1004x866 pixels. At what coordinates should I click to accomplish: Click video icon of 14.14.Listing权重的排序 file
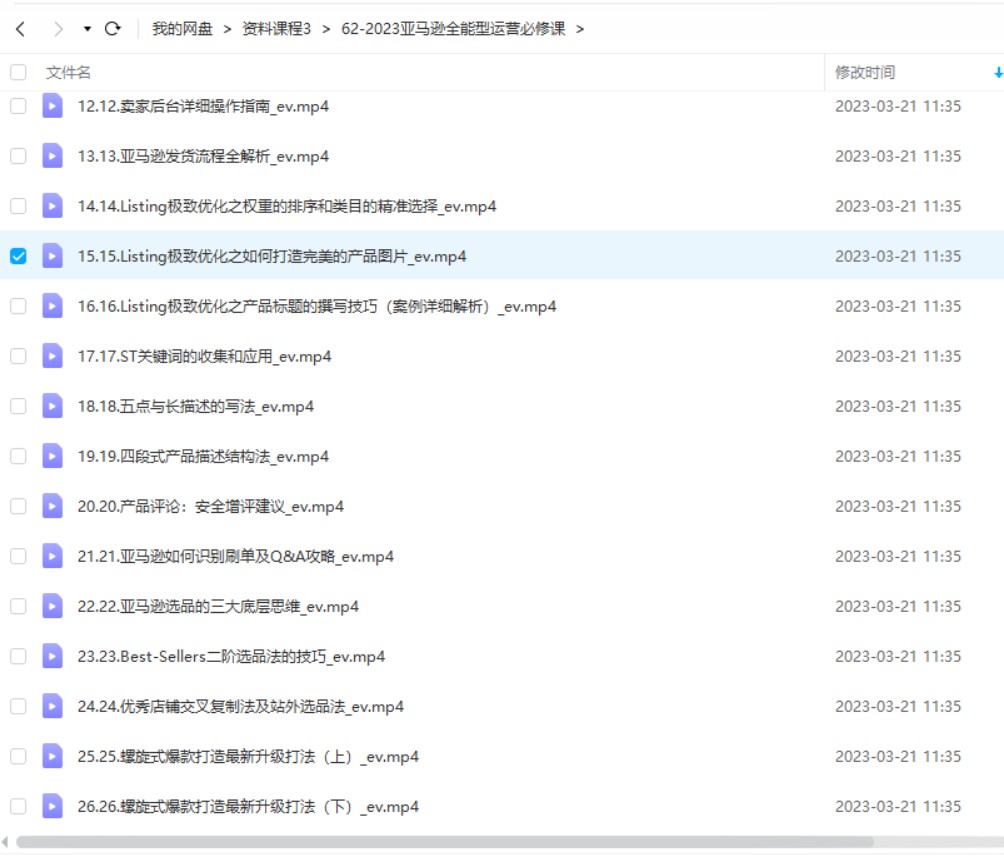[53, 206]
